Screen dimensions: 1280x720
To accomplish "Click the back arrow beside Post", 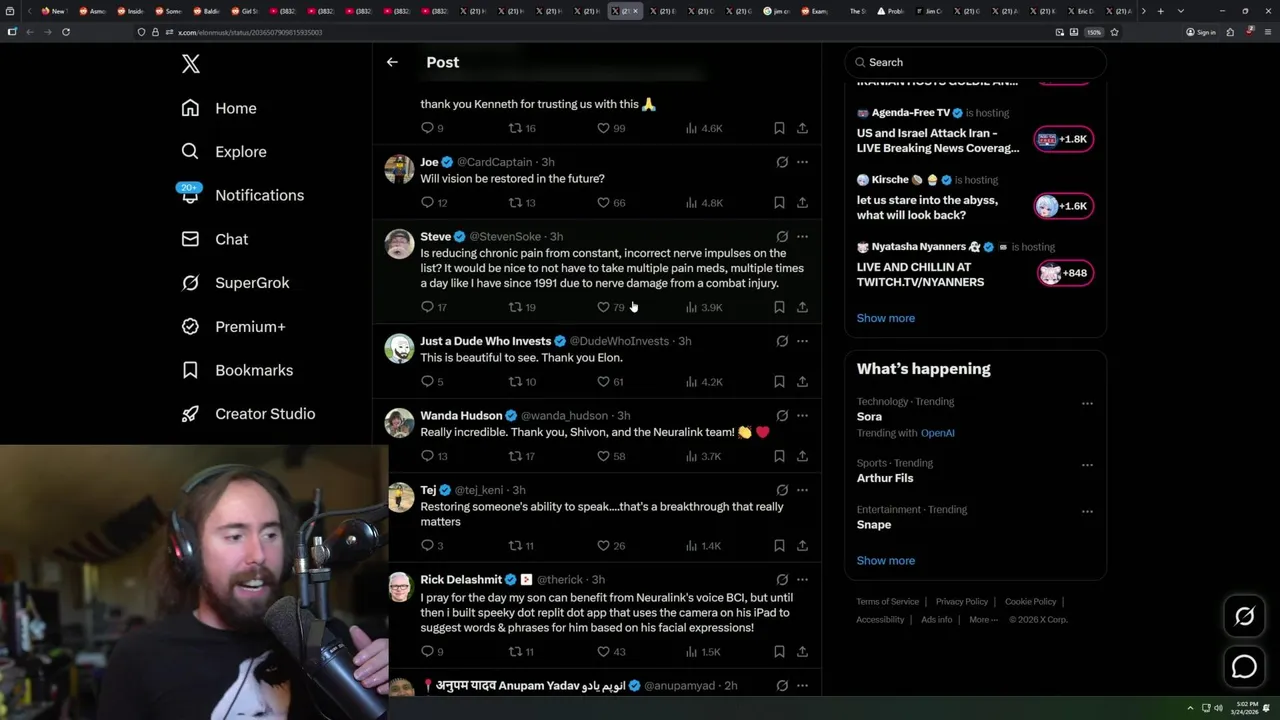I will pos(392,62).
